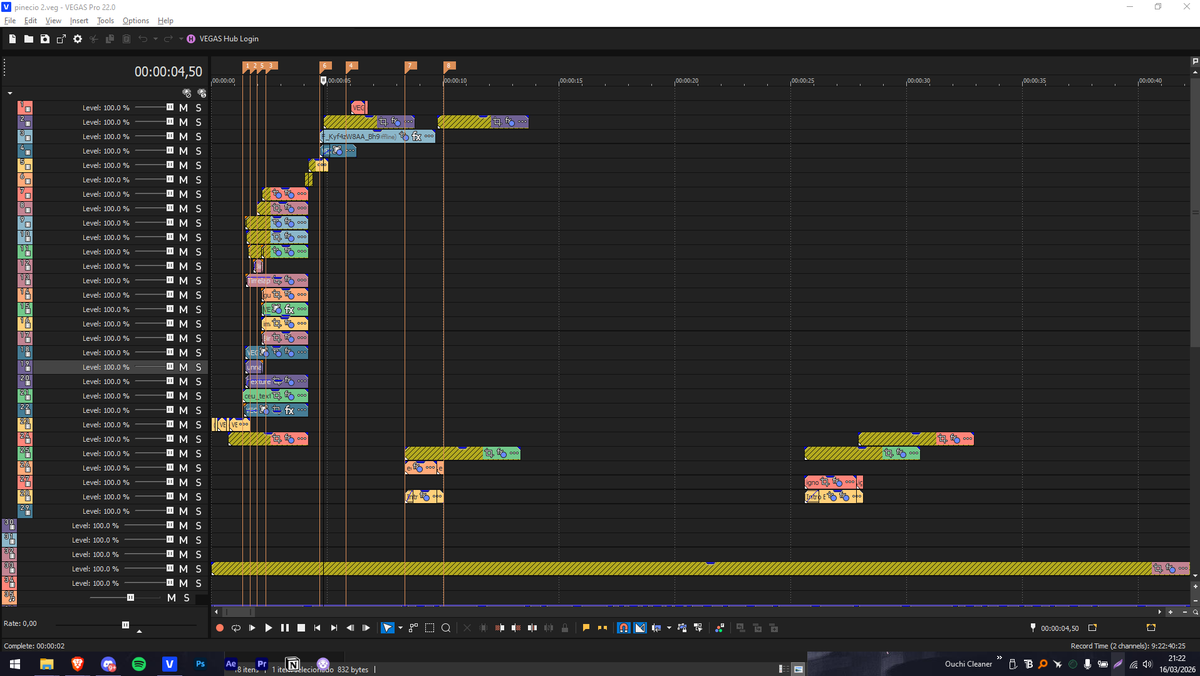Click the Undo arrow in the toolbar
This screenshot has width=1200, height=676.
(142, 39)
